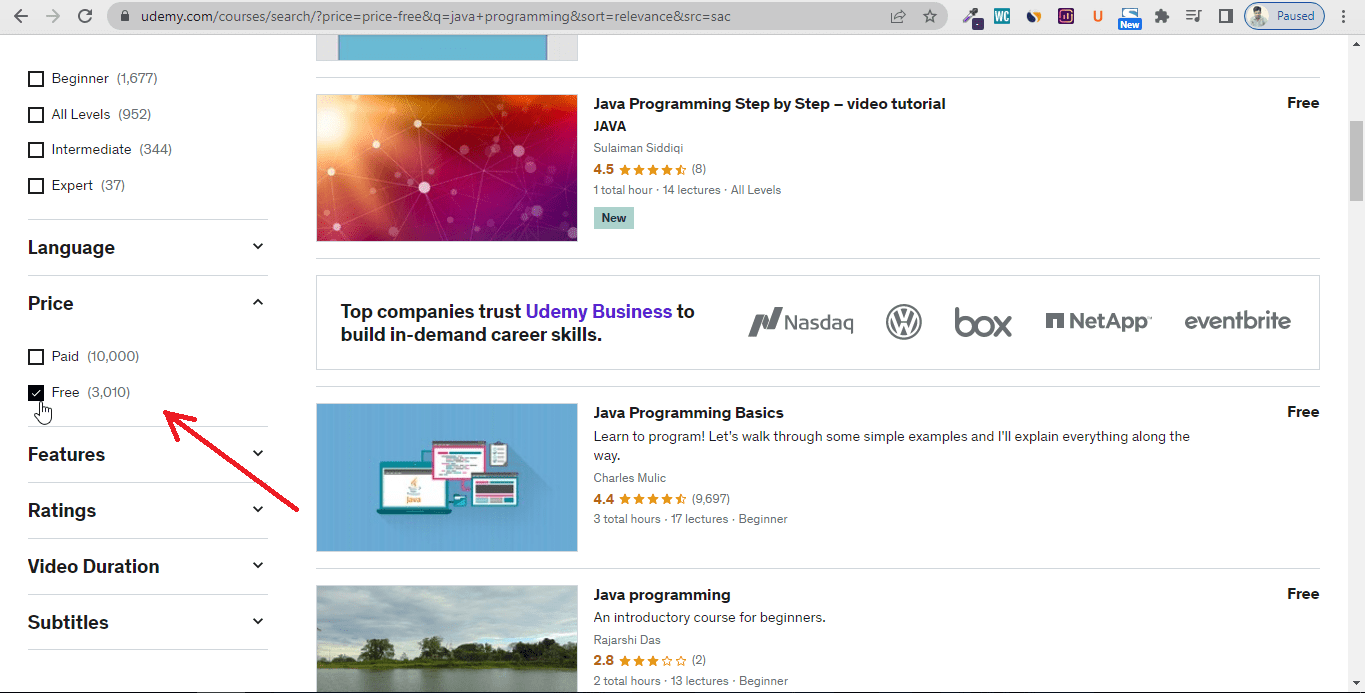The height and width of the screenshot is (693, 1365).
Task: Expand the Video Duration filter section
Action: point(147,566)
